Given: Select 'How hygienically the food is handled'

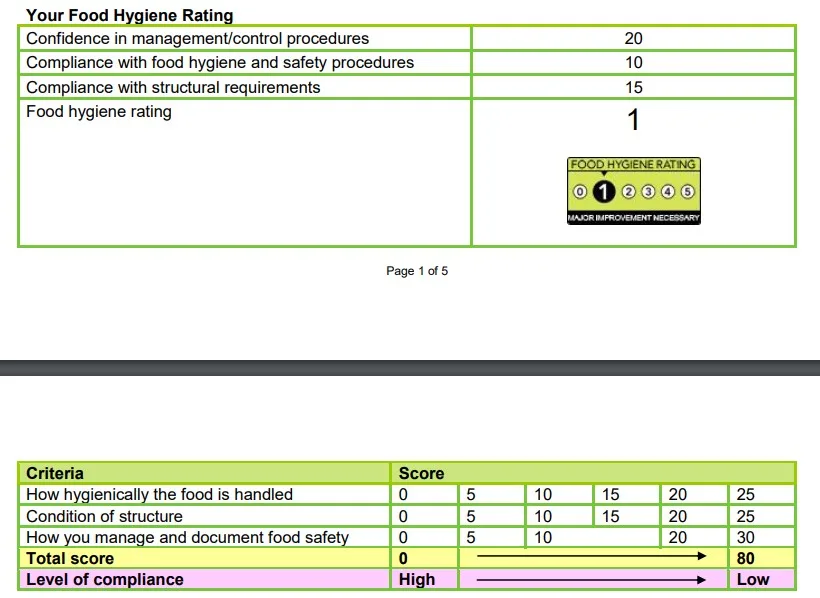Looking at the screenshot, I should click(160, 494).
